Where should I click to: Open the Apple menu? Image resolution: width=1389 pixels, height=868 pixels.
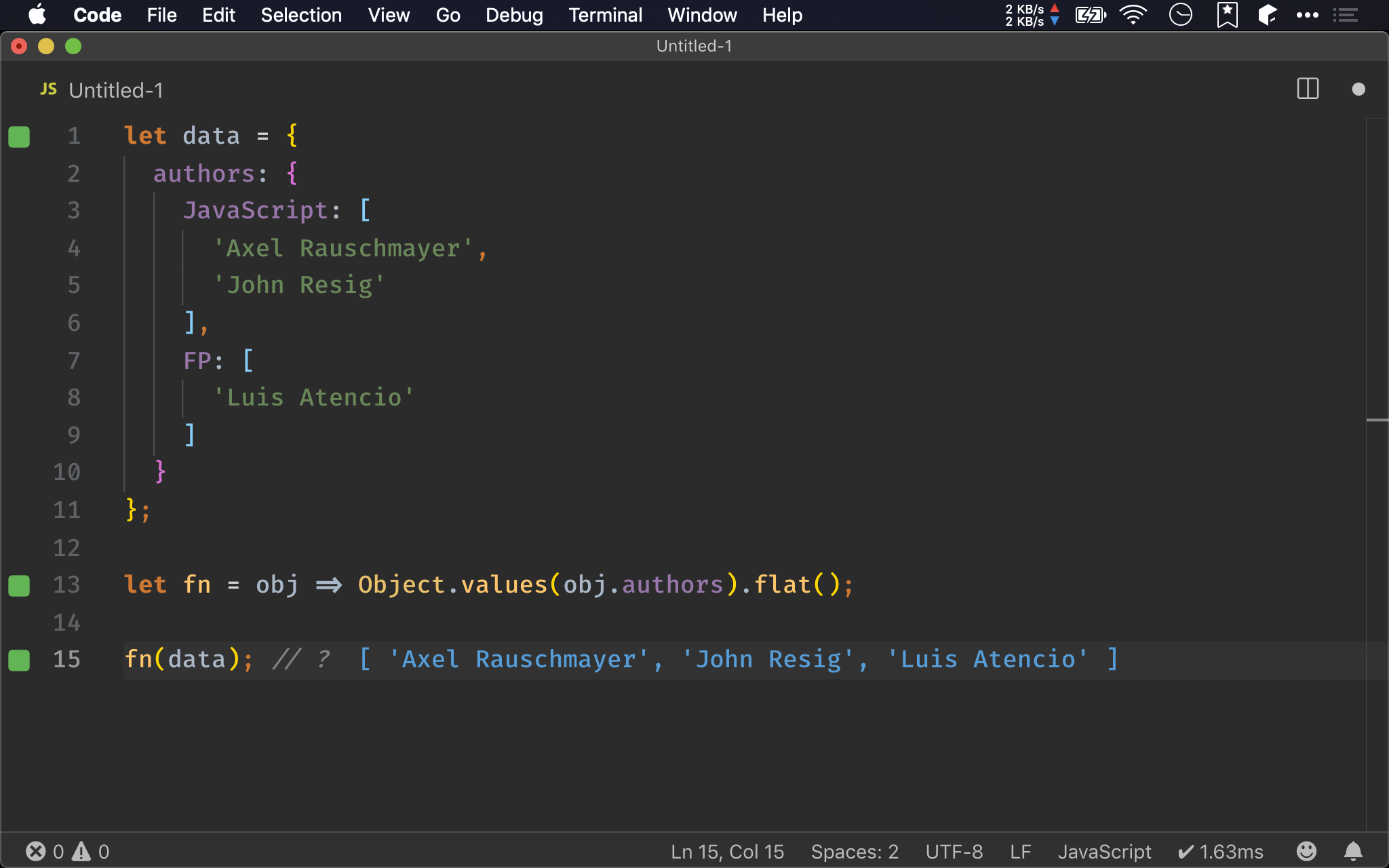coord(38,15)
